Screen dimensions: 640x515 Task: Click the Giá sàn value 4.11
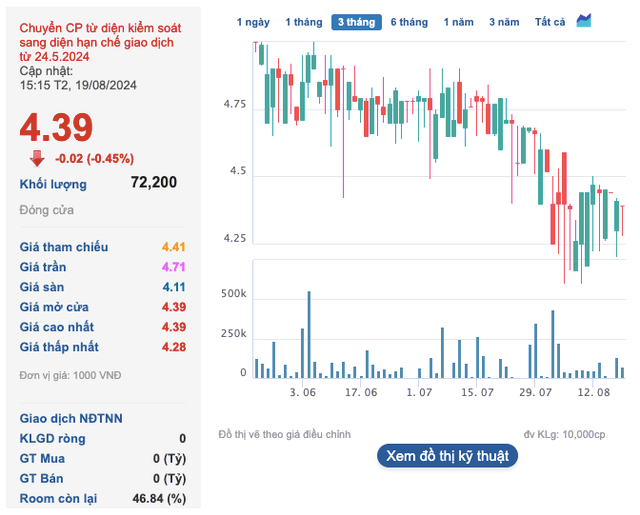click(173, 287)
